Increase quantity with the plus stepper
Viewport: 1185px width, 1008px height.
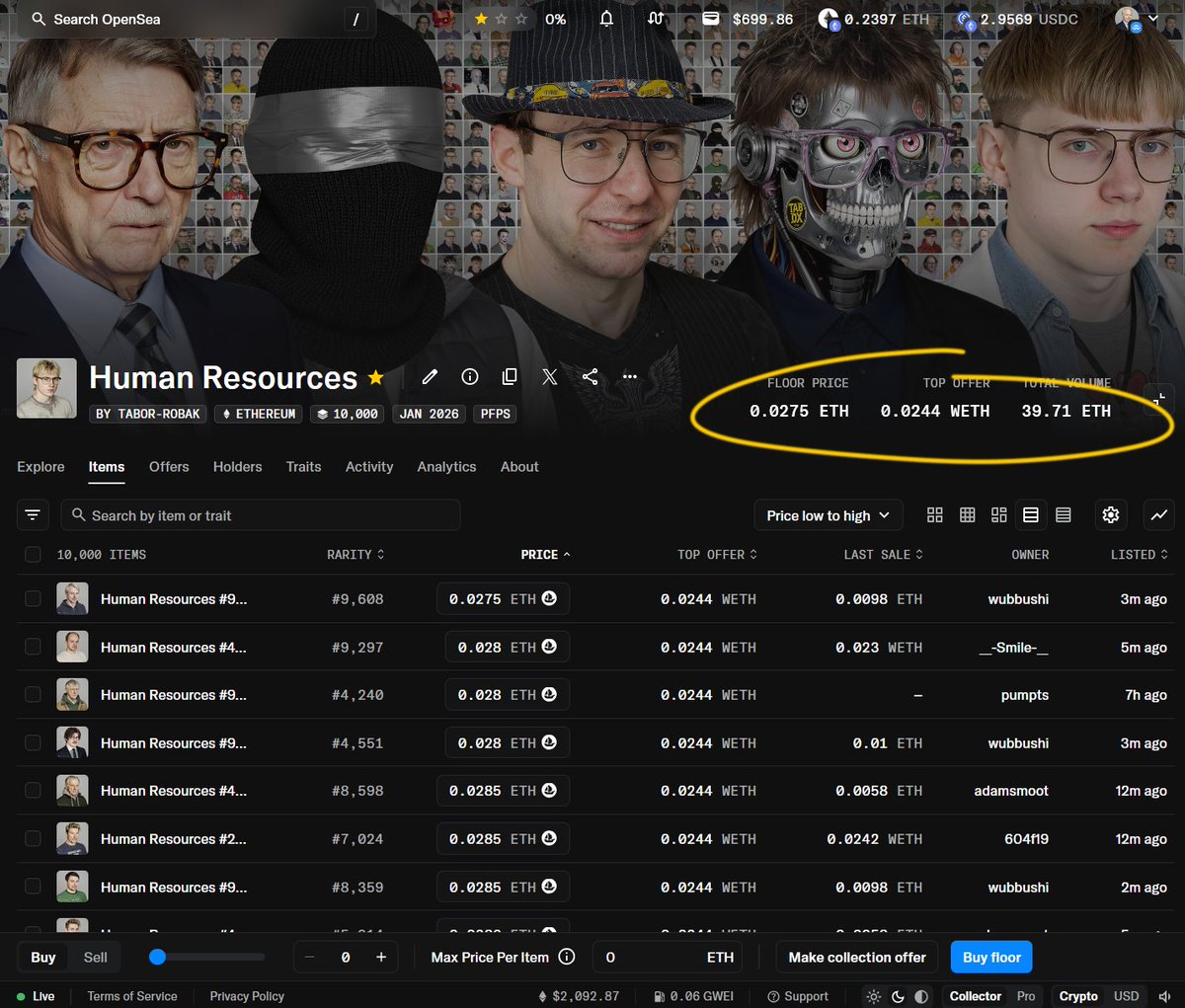pyautogui.click(x=381, y=957)
